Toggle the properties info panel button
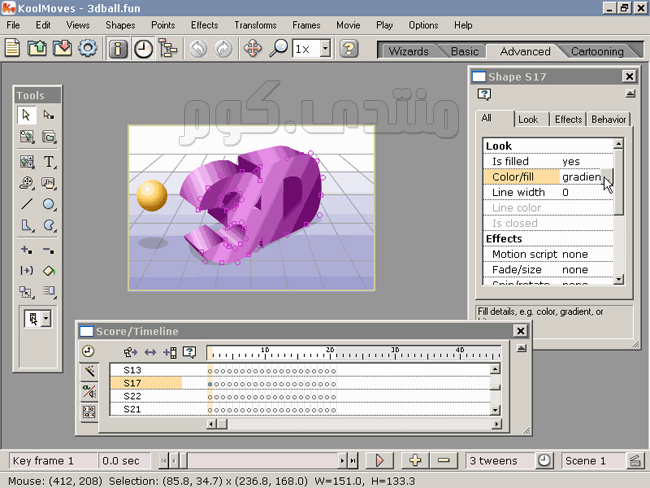Viewport: 650px width, 488px height. pyautogui.click(x=119, y=48)
